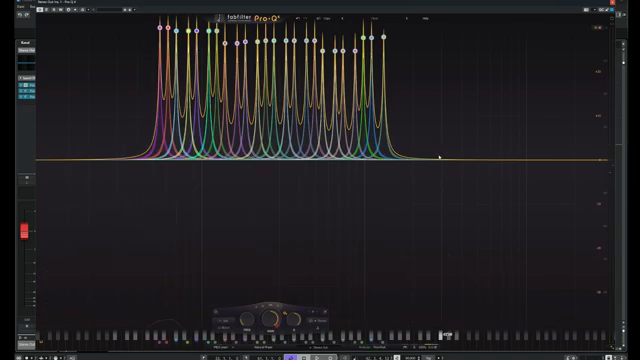The height and width of the screenshot is (360, 640).
Task: Click the Pro-Q redo arrow
Action: [x=305, y=18]
